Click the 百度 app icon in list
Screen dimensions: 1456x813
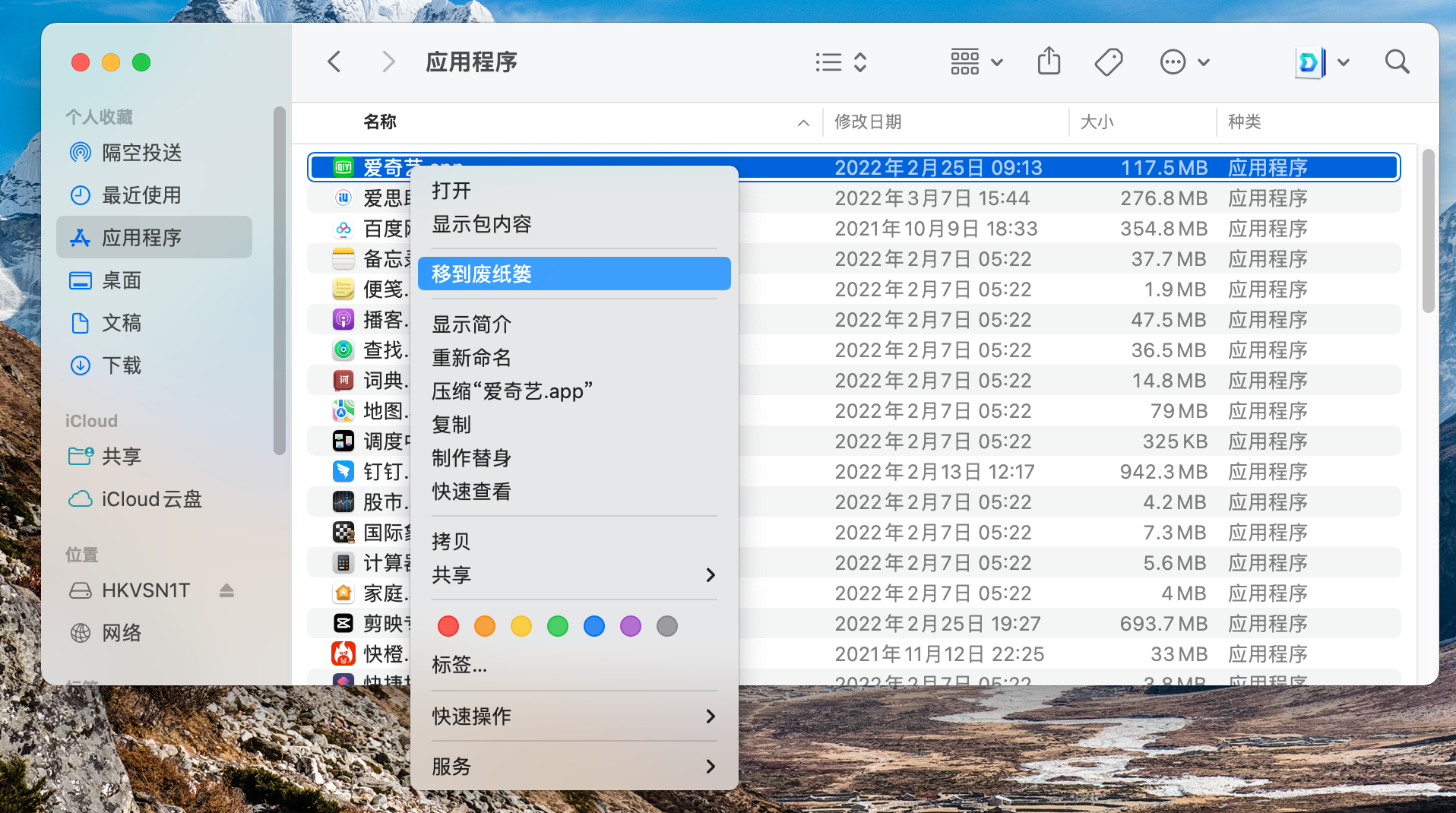point(343,228)
